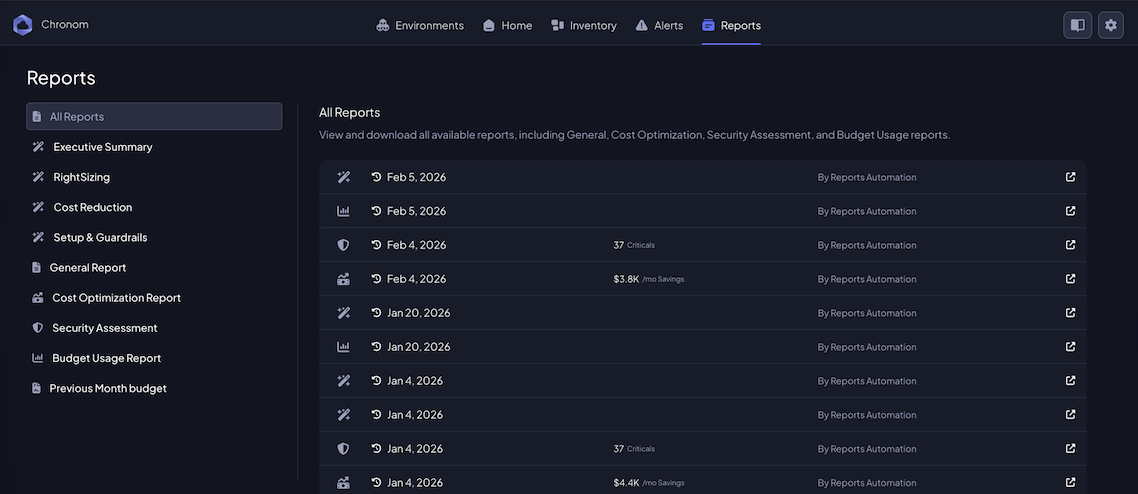Open external link for the Feb 4 Criticals report
Viewport: 1138px width, 494px height.
click(x=1071, y=244)
